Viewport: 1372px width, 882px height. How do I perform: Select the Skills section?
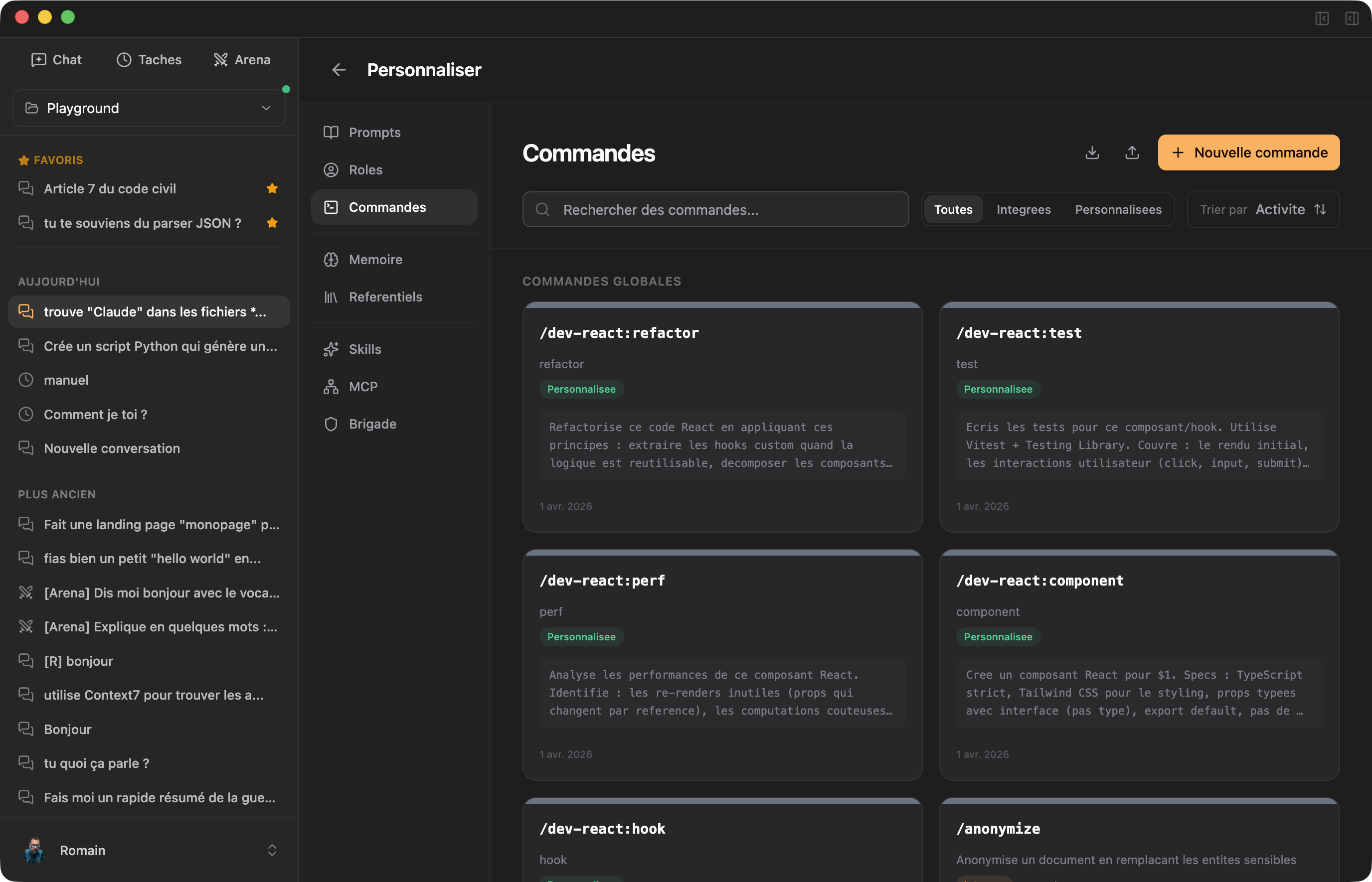[x=365, y=349]
